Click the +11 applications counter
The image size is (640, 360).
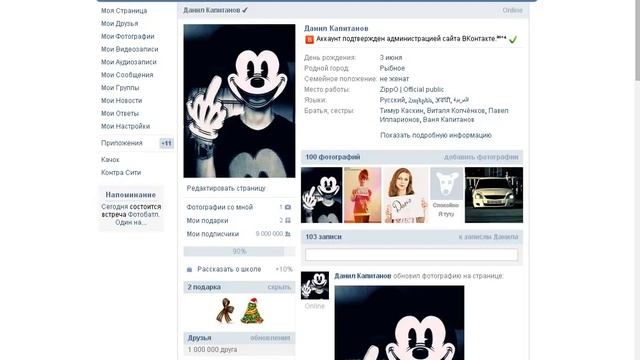tap(166, 143)
